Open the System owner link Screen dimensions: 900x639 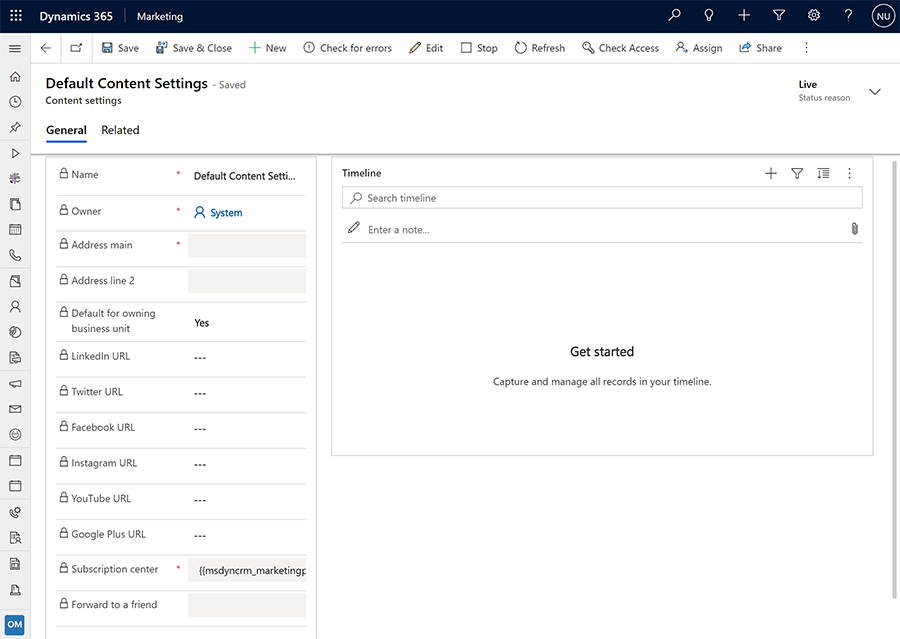click(226, 212)
